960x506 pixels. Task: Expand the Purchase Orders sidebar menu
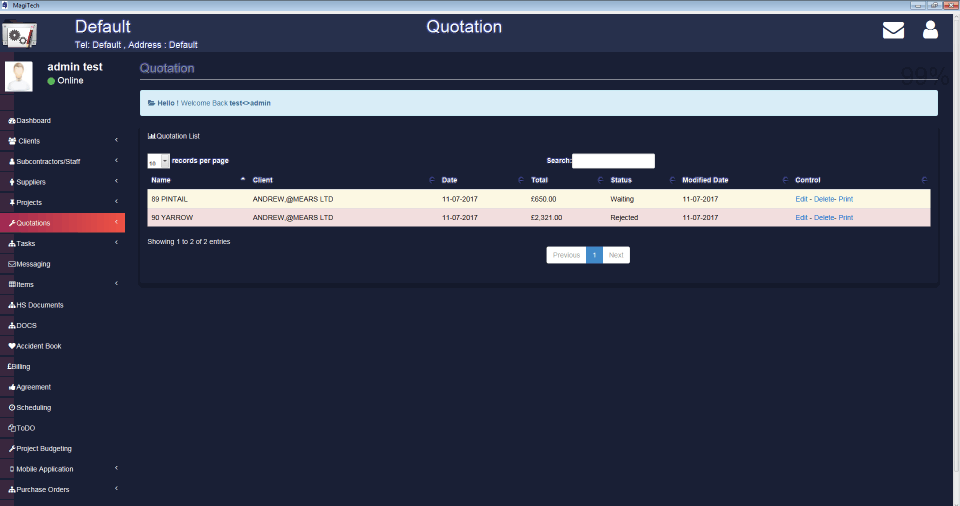60,489
